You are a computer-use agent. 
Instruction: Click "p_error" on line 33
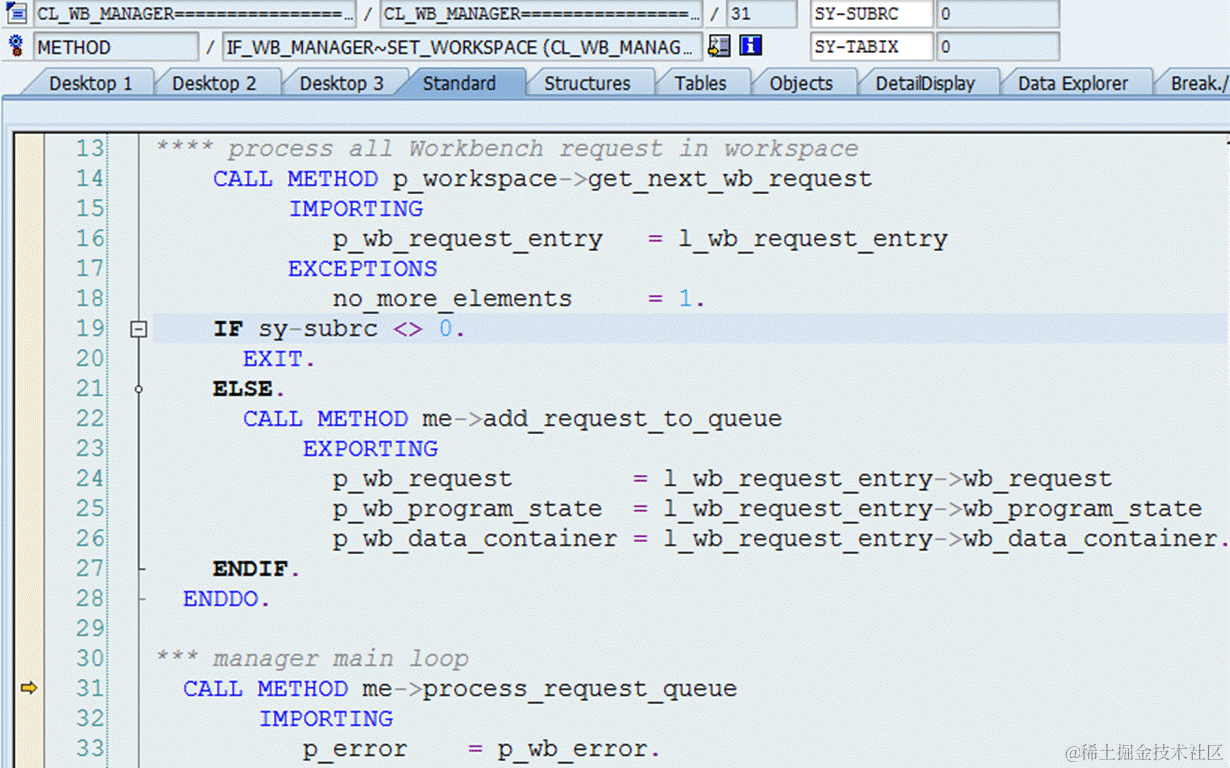(355, 749)
